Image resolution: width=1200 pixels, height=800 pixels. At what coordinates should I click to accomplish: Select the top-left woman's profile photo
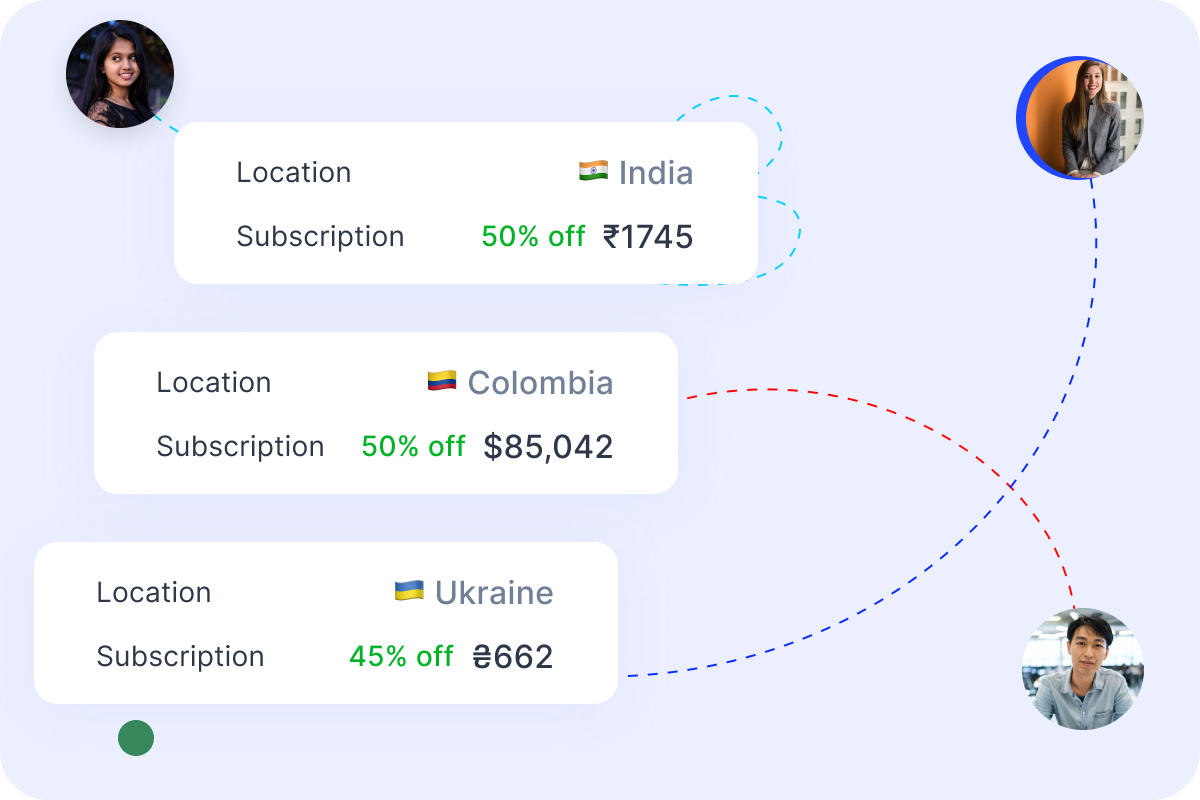click(x=120, y=74)
